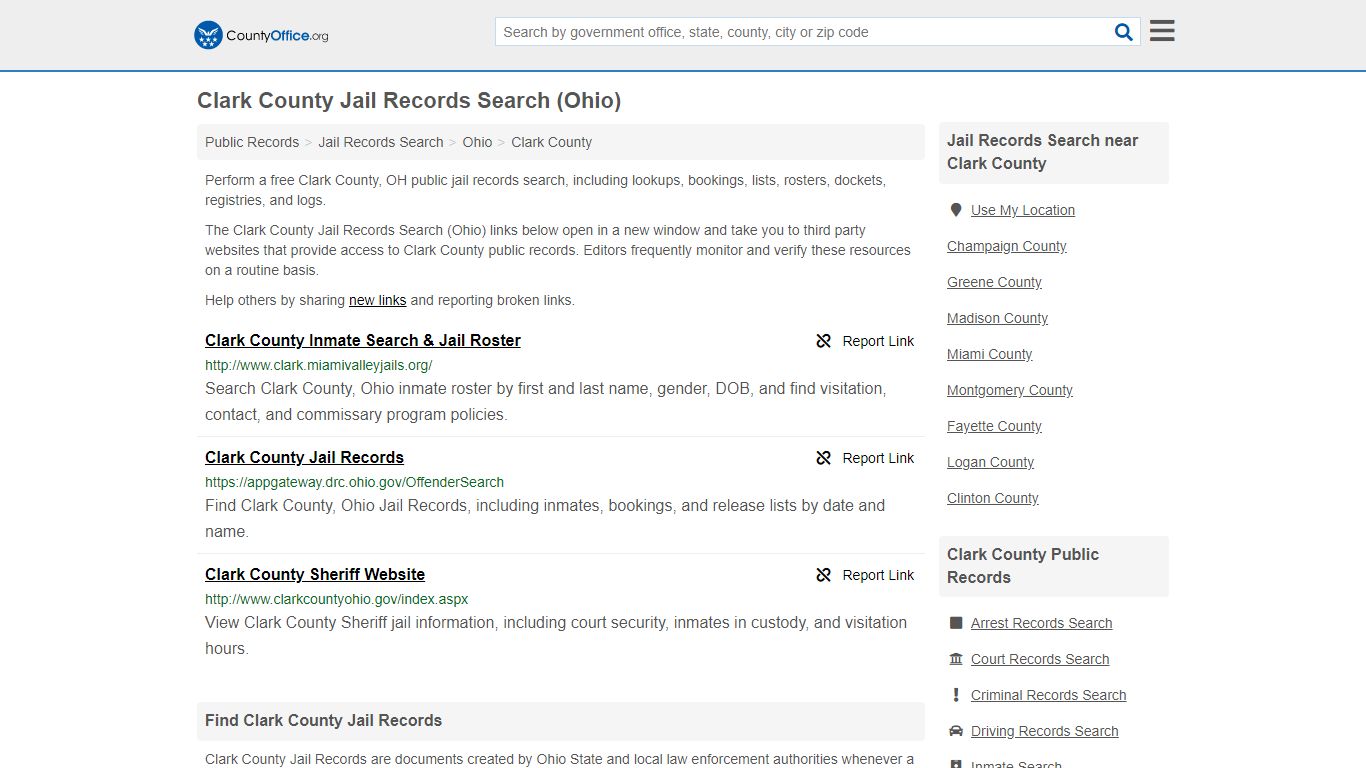
Task: Go to Ohio breadcrumb
Action: pos(477,142)
